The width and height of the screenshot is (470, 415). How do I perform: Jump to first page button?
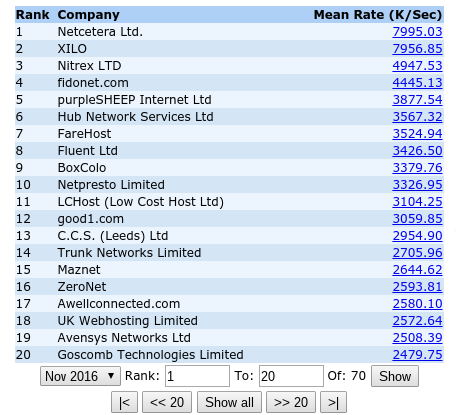[124, 402]
